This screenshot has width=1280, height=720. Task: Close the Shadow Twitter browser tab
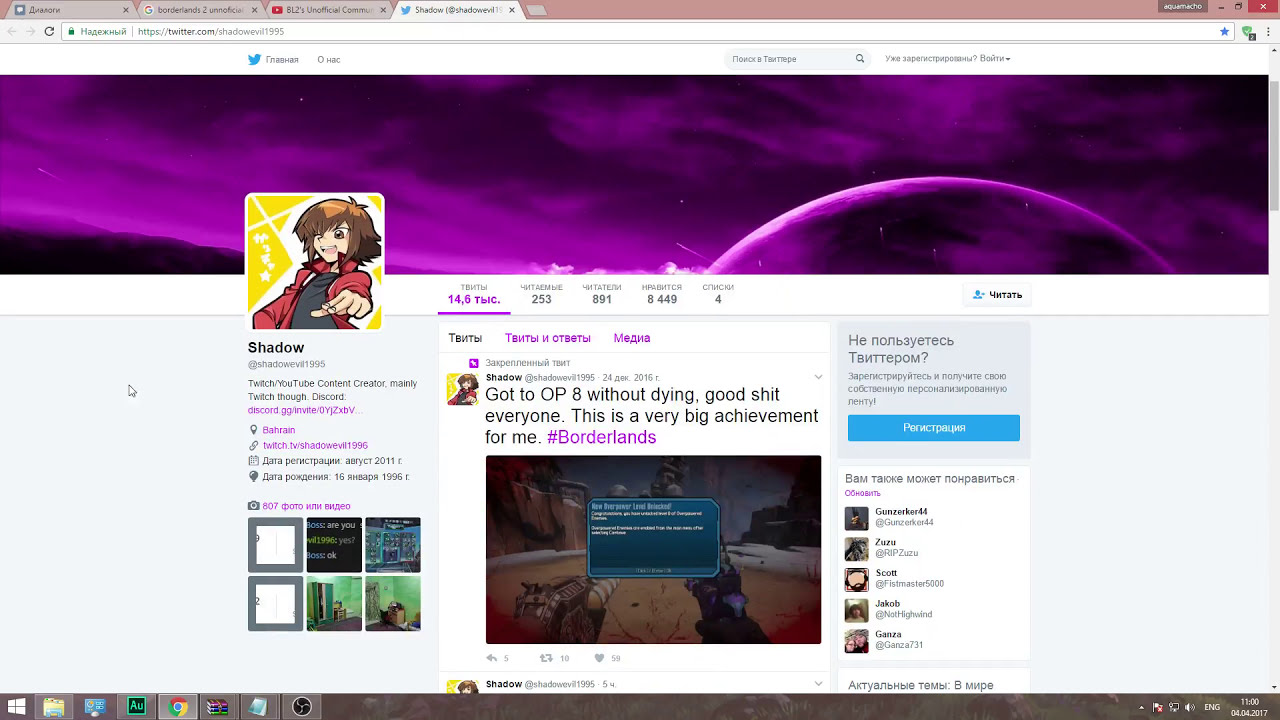(512, 10)
